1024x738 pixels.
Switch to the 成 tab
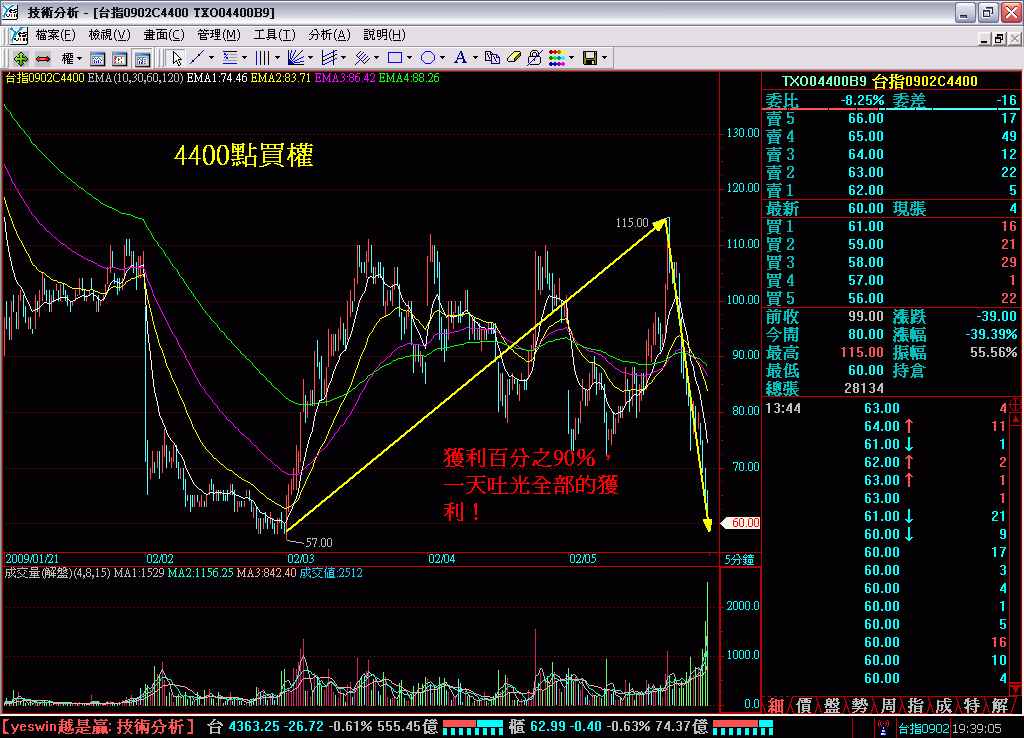tap(944, 705)
